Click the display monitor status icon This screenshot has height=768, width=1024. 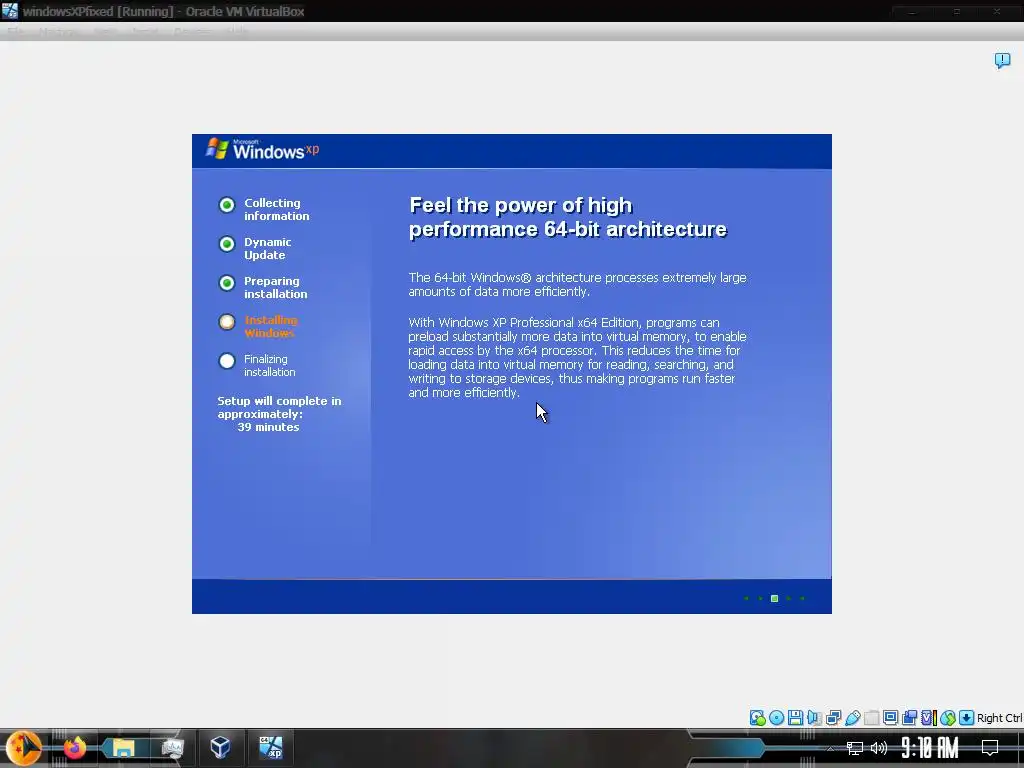pyautogui.click(x=890, y=718)
